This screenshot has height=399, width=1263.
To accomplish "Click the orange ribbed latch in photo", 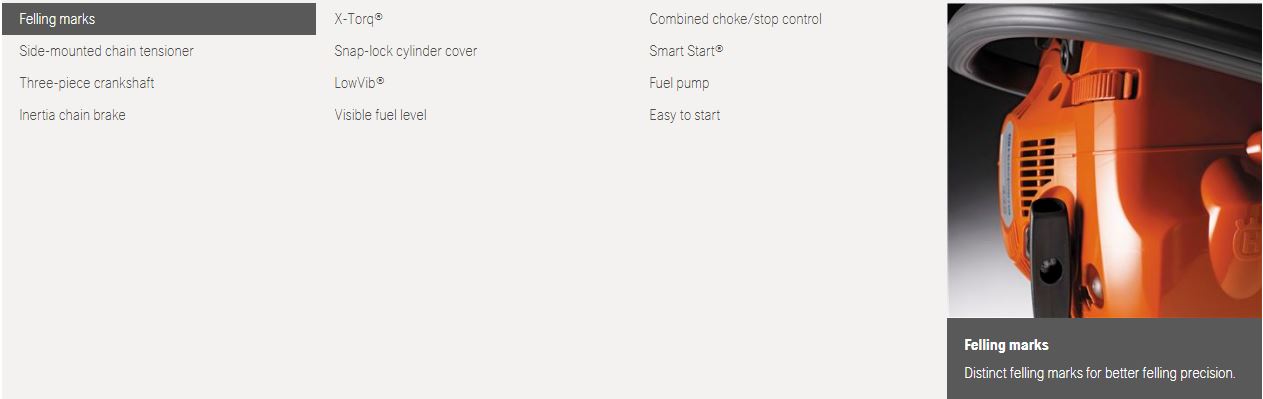I will pyautogui.click(x=1105, y=85).
